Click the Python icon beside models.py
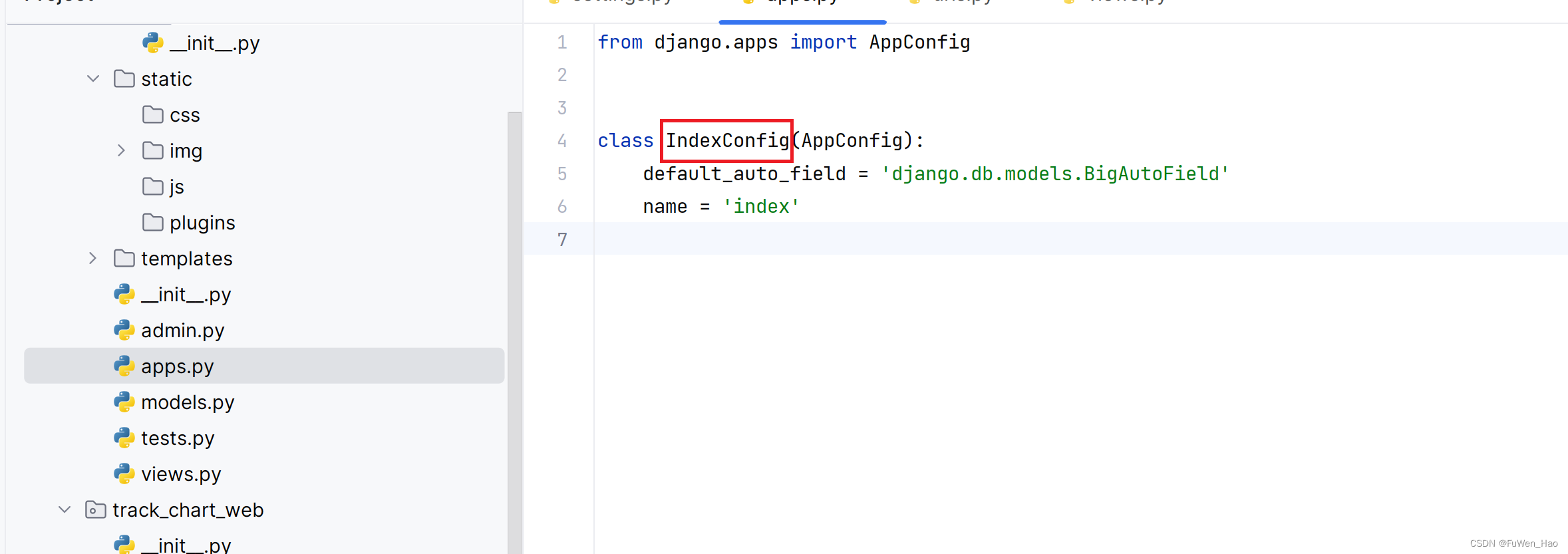 tap(124, 402)
